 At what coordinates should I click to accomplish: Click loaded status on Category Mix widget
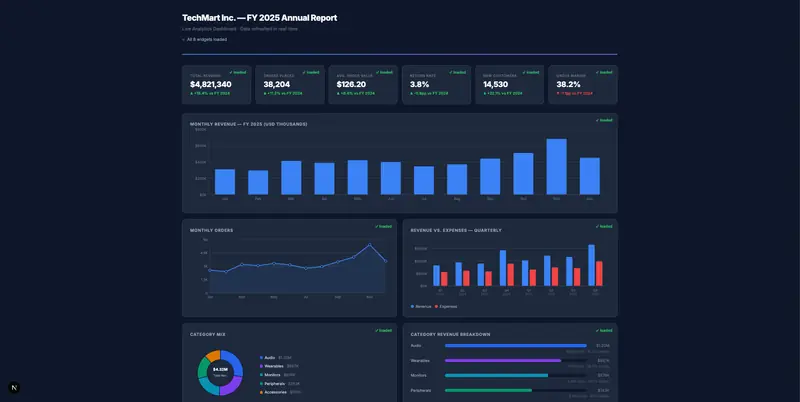pos(384,331)
